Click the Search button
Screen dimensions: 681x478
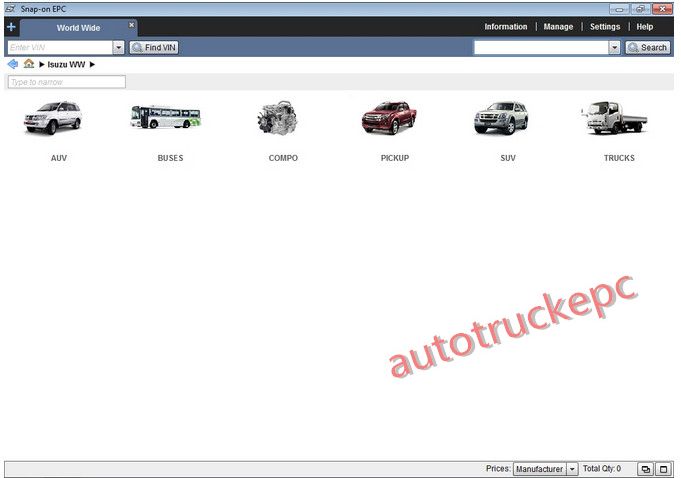click(648, 47)
